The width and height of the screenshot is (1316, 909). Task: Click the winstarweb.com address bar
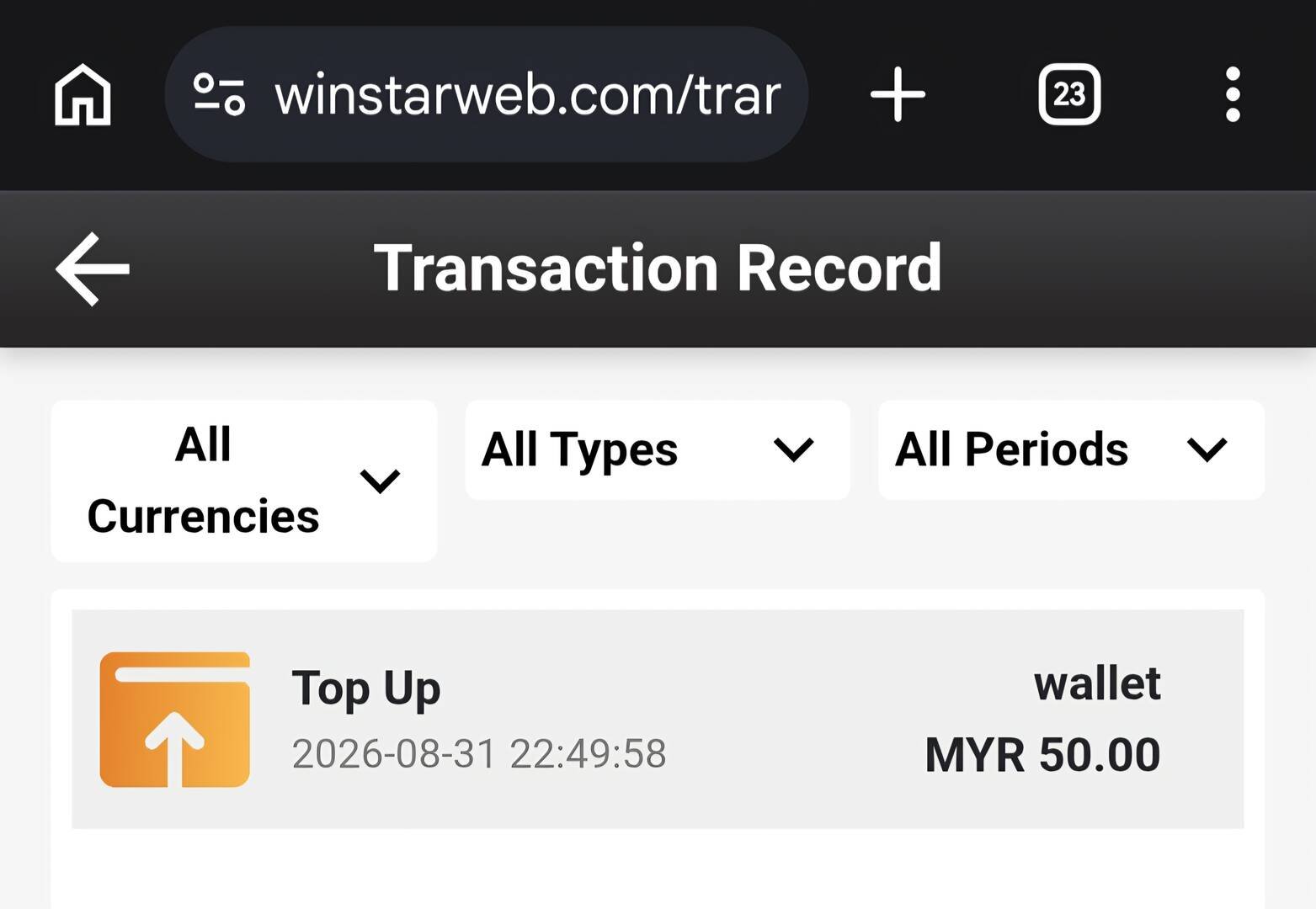(x=487, y=94)
